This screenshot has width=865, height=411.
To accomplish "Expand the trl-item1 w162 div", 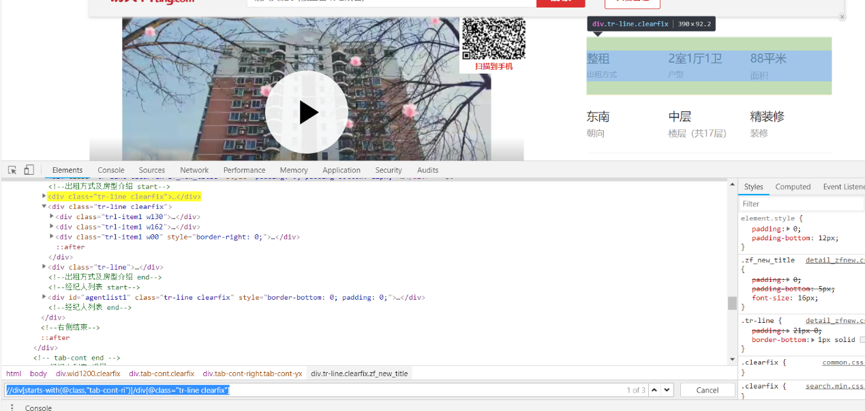I will coord(52,226).
